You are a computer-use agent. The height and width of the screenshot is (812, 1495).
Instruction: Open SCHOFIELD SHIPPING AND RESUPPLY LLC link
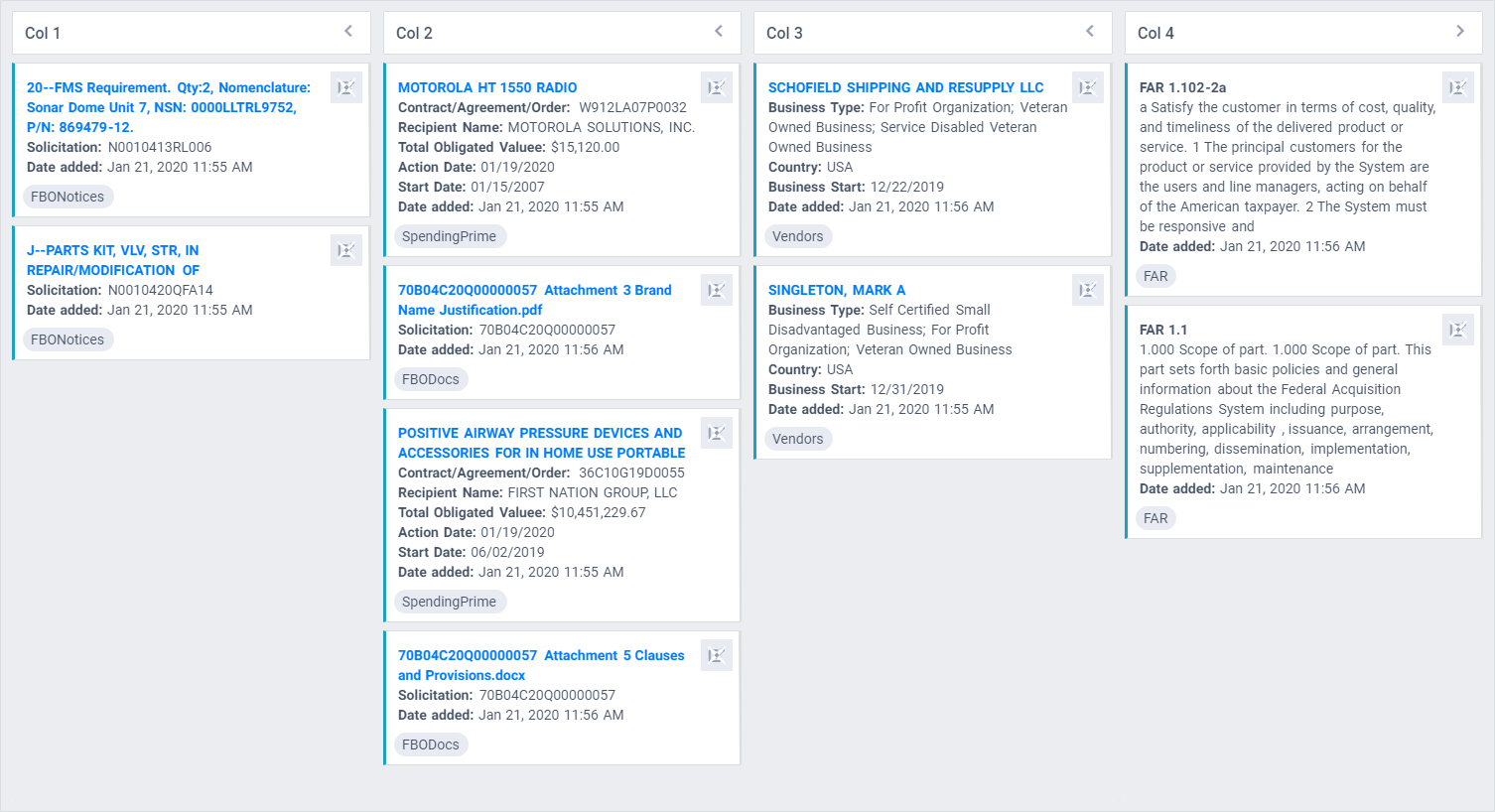point(906,87)
